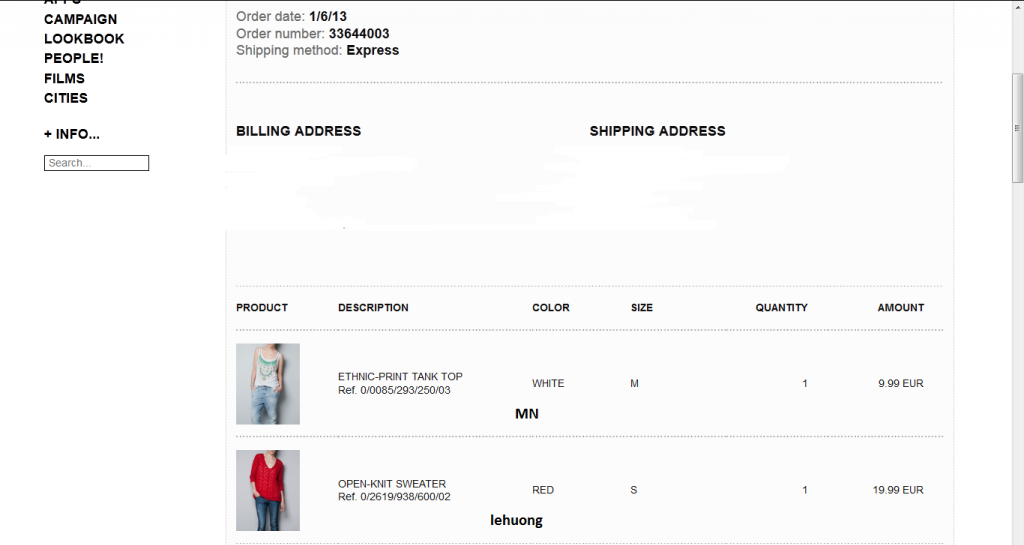Viewport: 1024px width, 545px height.
Task: Click the OPEN-KNIT SWEATER product name
Action: (x=392, y=484)
